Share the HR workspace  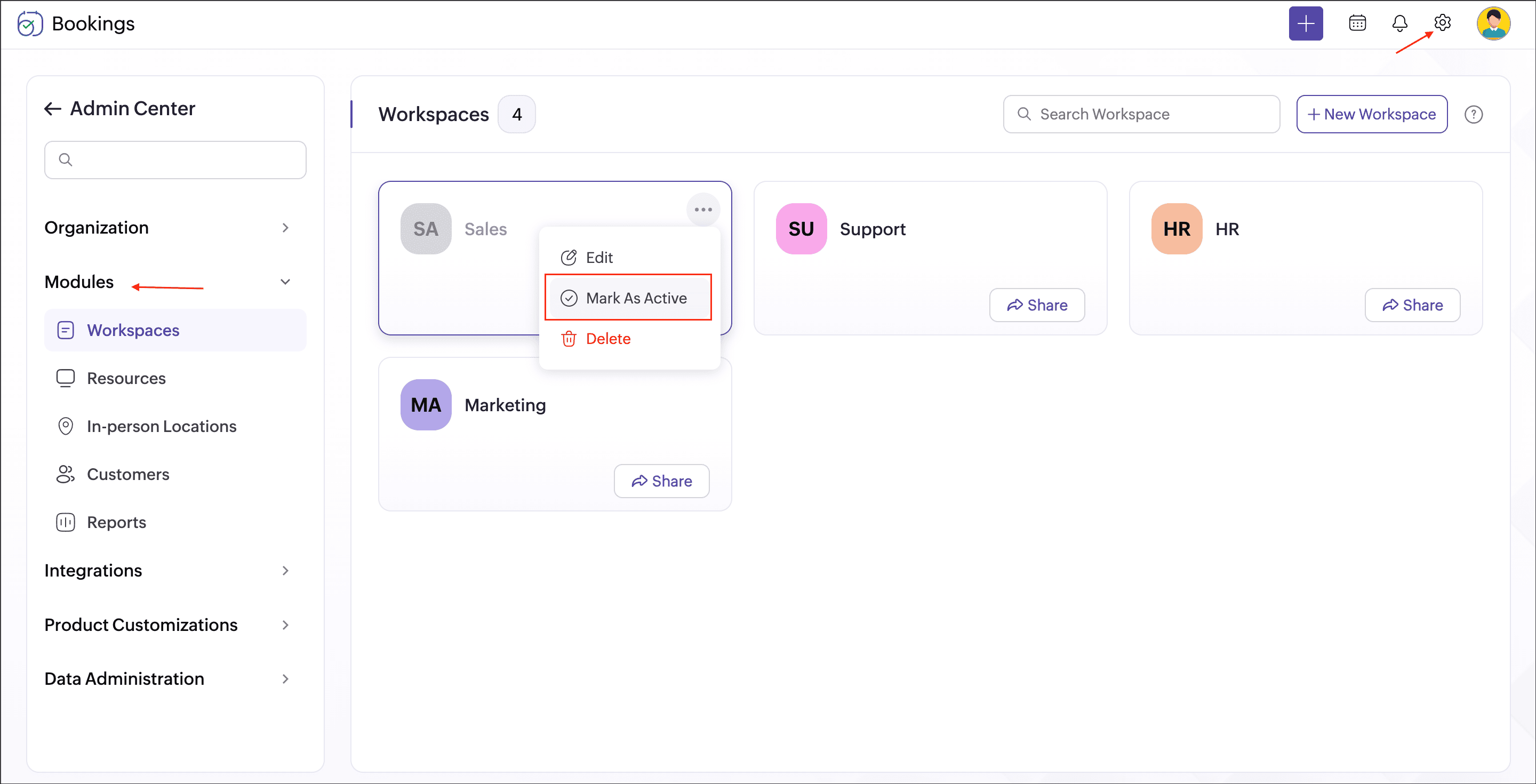[x=1412, y=305]
